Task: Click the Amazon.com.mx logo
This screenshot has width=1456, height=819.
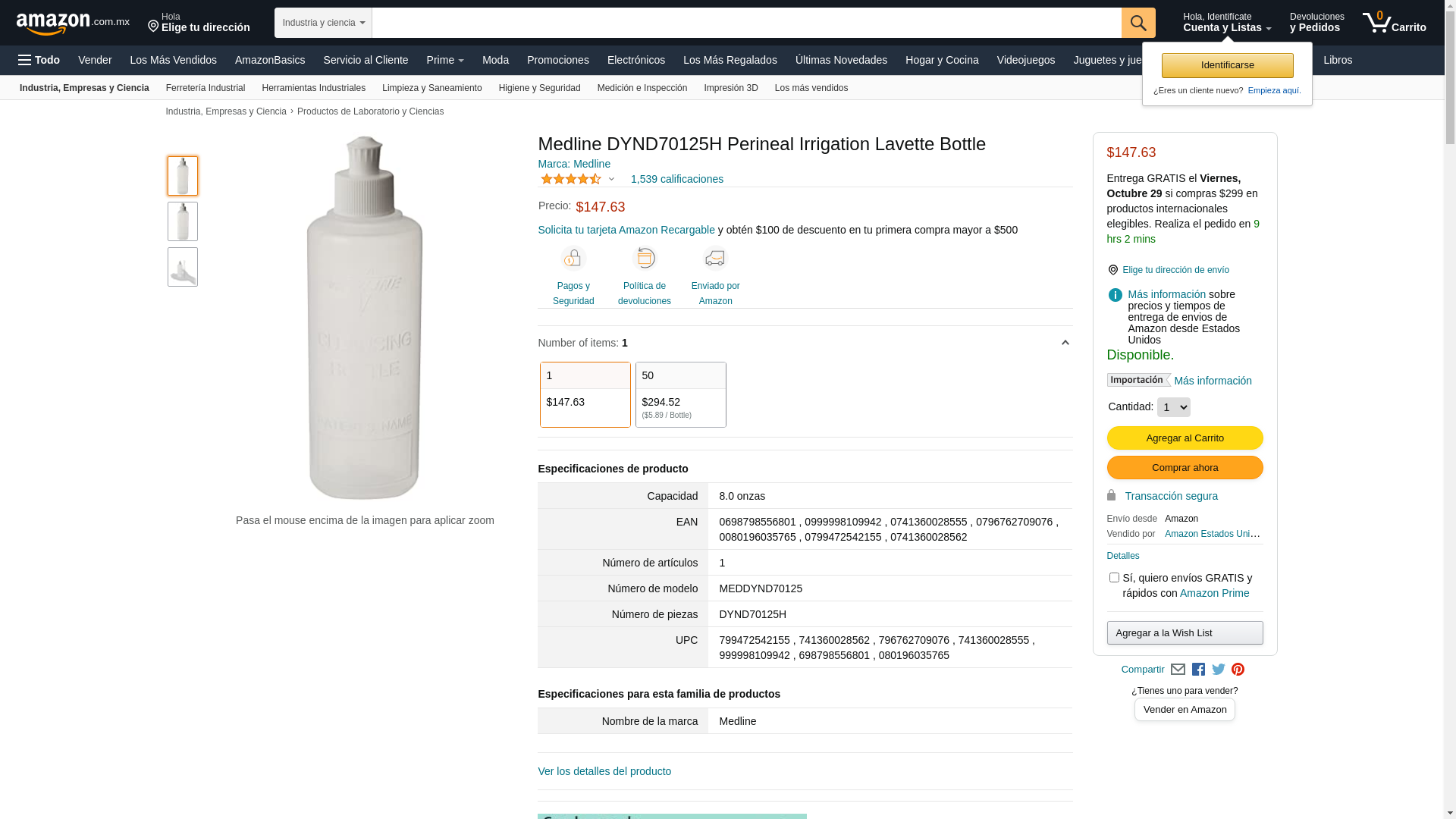Action: (73, 24)
